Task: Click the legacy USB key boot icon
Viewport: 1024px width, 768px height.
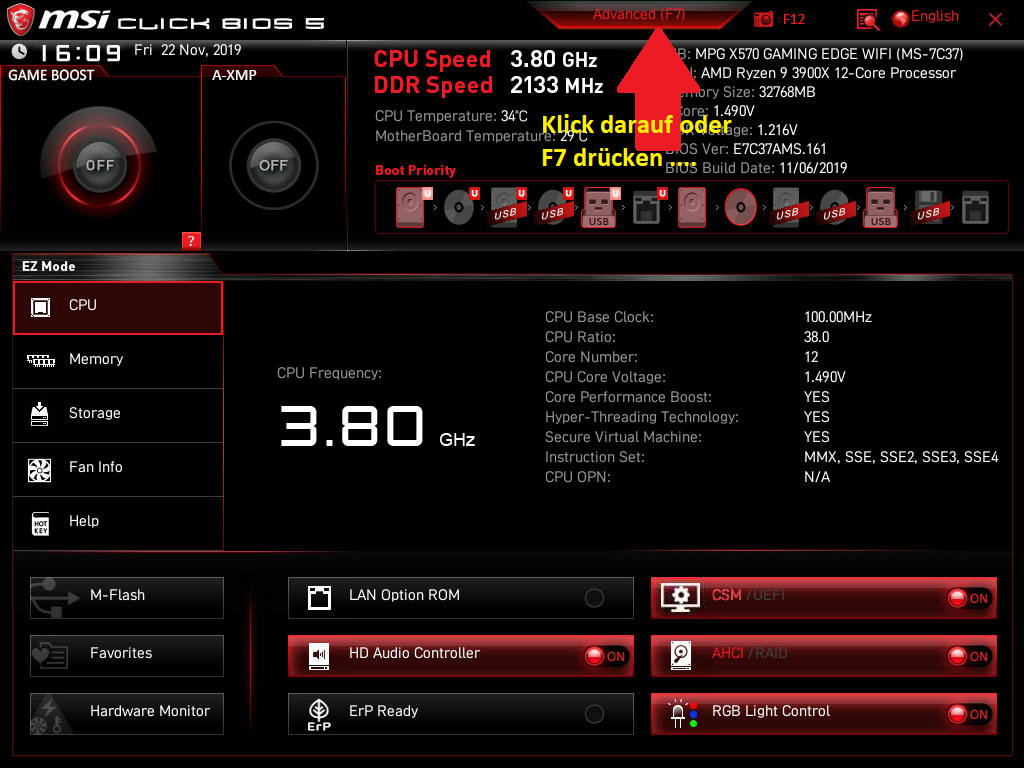Action: (x=881, y=207)
